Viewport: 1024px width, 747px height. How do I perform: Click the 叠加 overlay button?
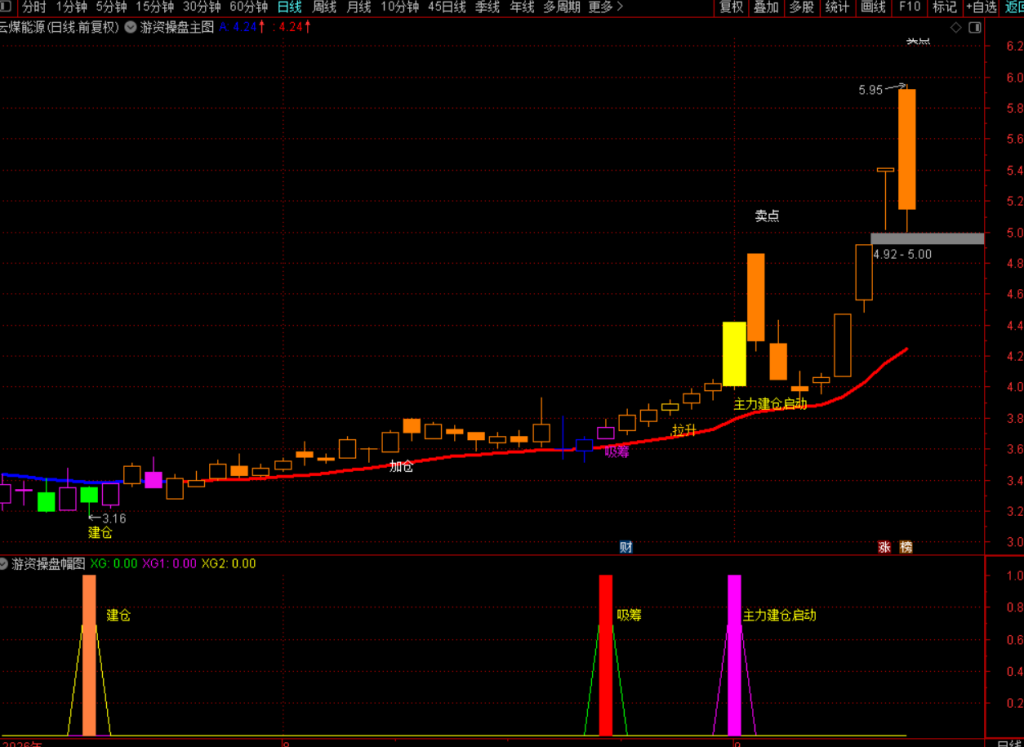pyautogui.click(x=767, y=7)
